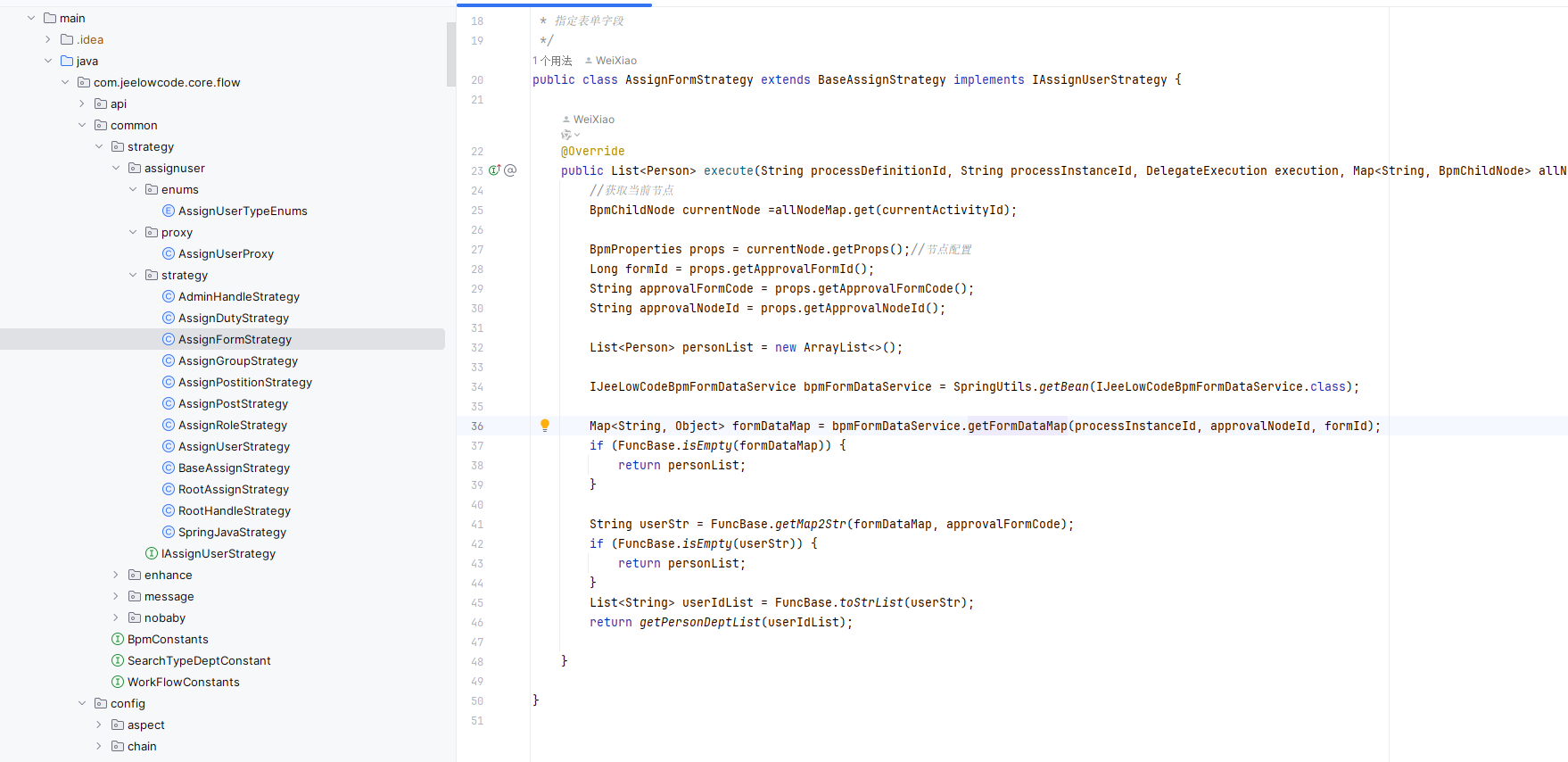Click the author inlay dropdown above @Override
This screenshot has height=762, width=1568.
[571, 136]
